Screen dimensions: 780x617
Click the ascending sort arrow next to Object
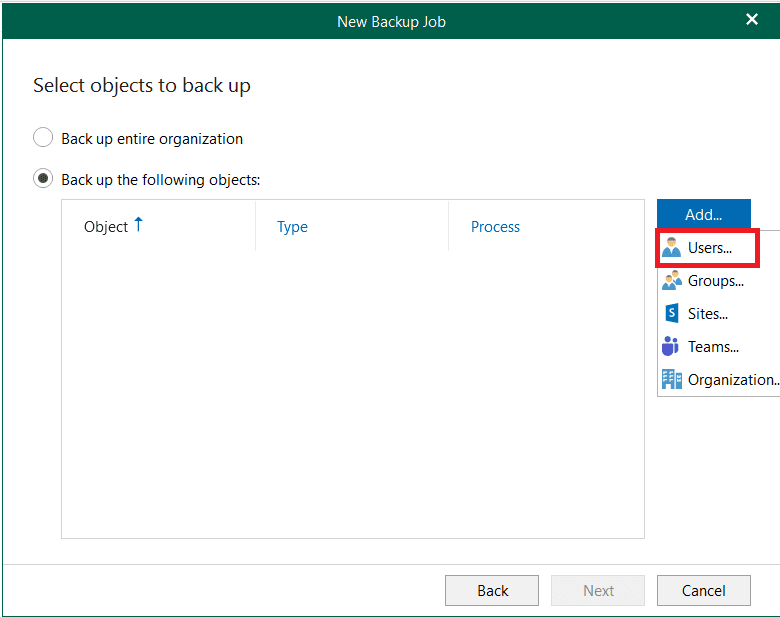[x=139, y=224]
